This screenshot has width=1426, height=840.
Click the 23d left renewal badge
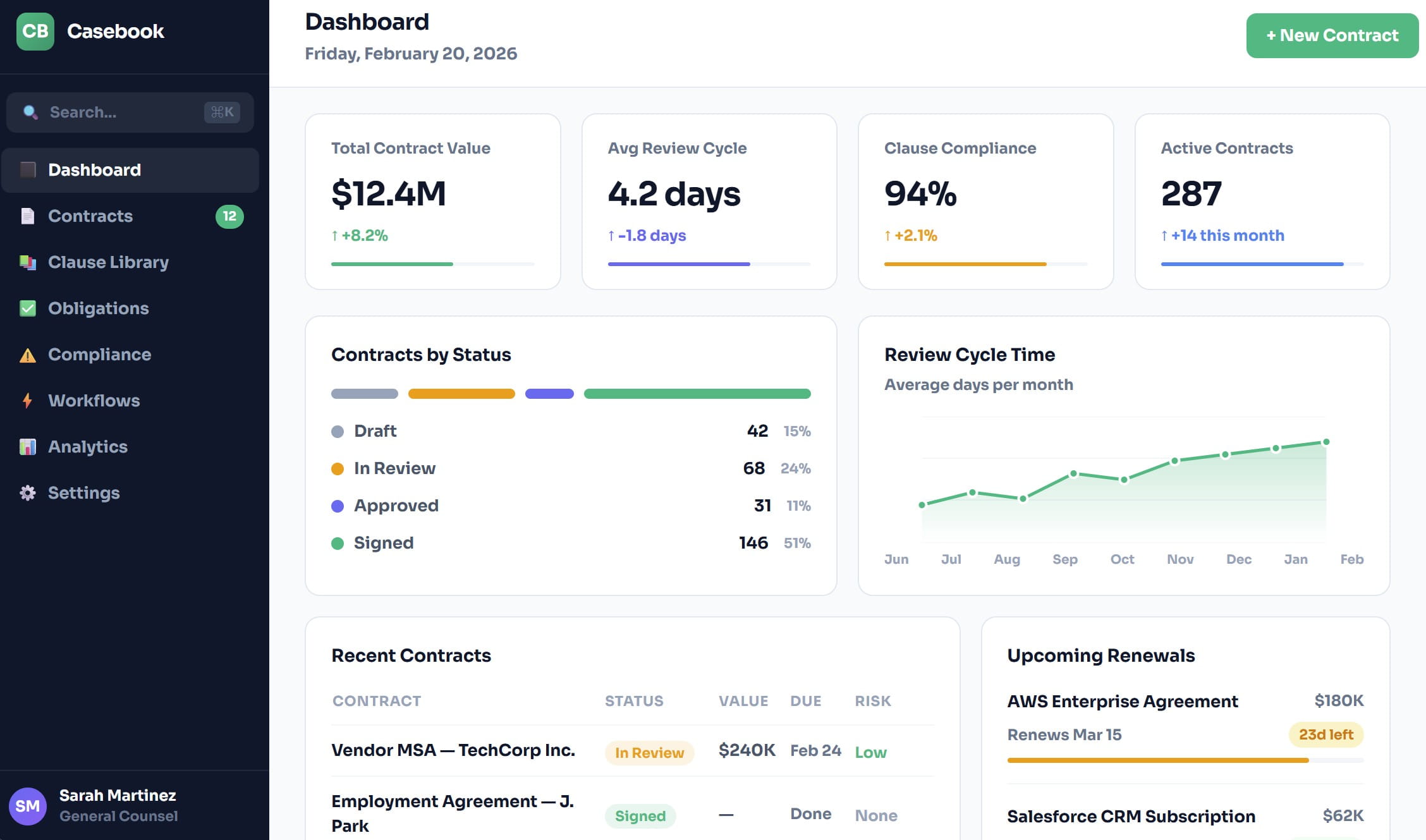1325,734
